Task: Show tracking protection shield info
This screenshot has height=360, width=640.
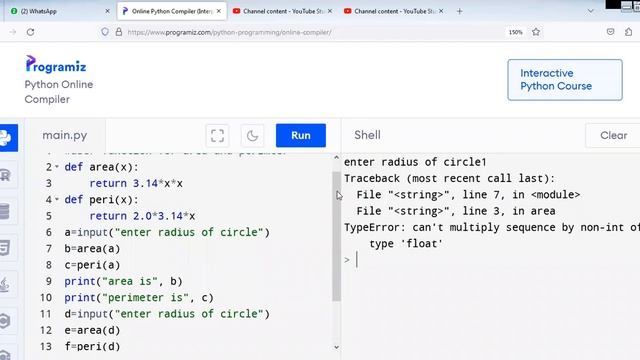Action: coord(105,32)
